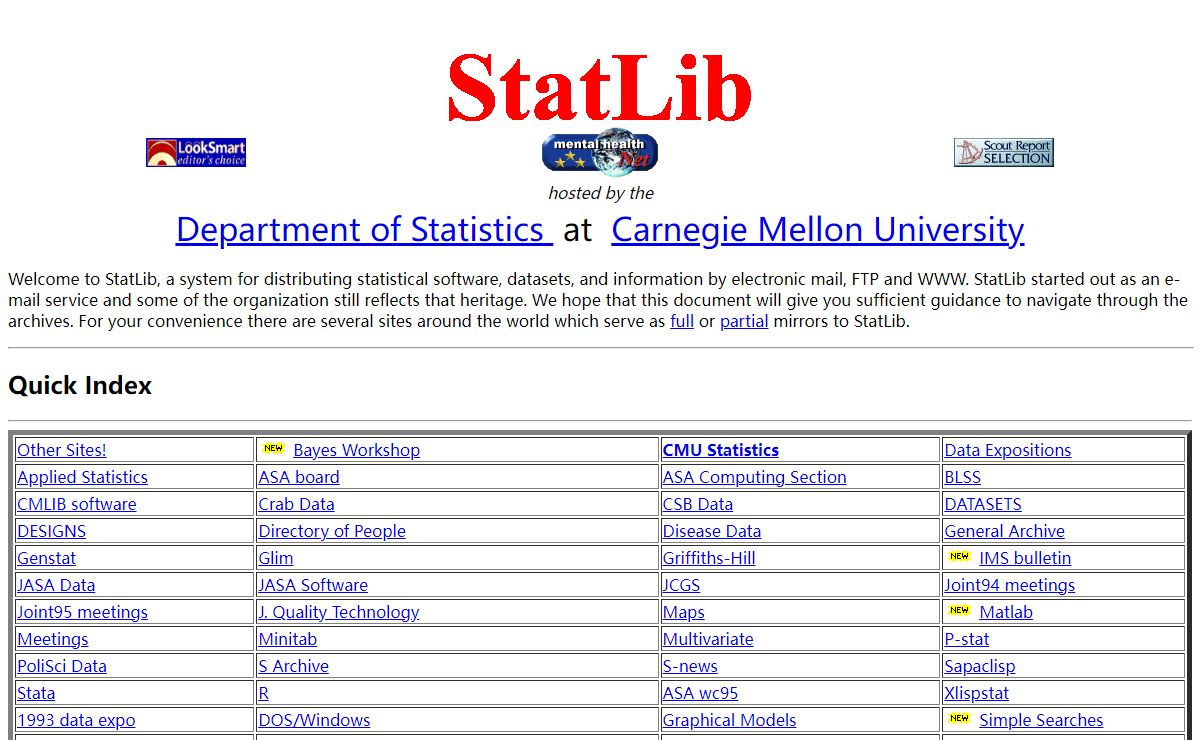Click the NEW icon beside IMS bulletin
This screenshot has width=1200, height=740.
(959, 557)
